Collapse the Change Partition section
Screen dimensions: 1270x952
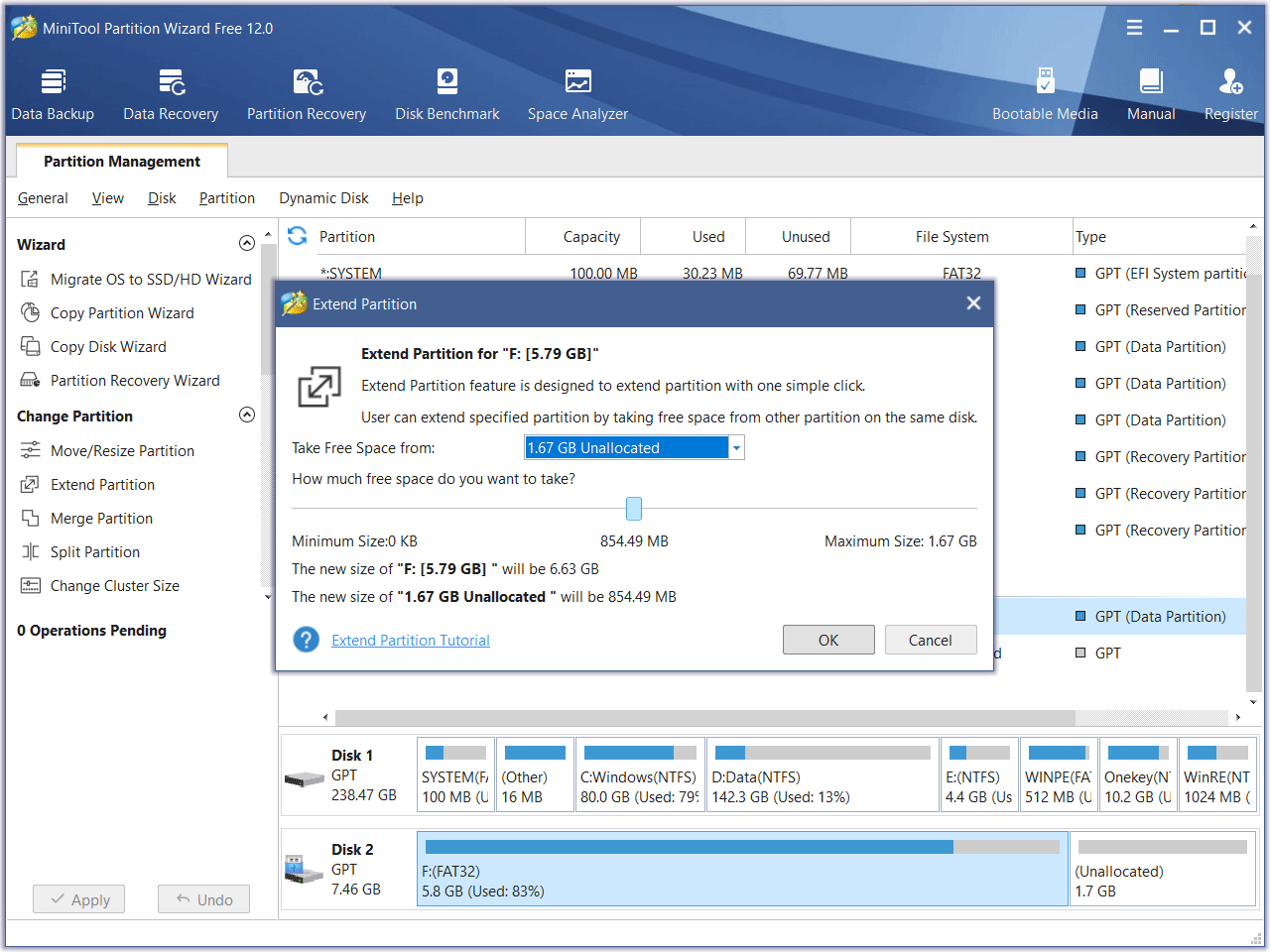point(246,415)
